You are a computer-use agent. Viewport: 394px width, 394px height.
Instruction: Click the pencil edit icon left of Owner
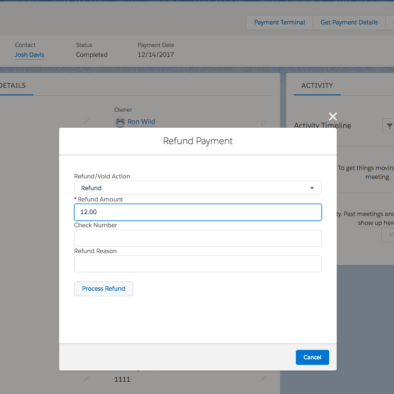pos(86,121)
